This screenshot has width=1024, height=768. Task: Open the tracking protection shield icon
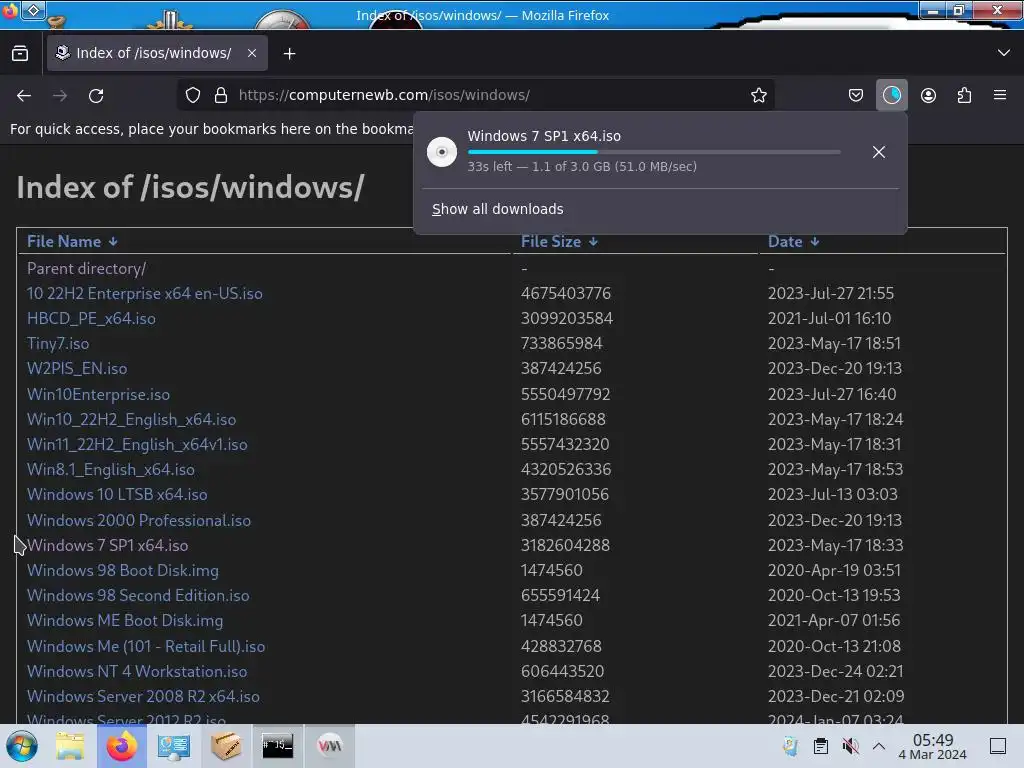[x=193, y=95]
